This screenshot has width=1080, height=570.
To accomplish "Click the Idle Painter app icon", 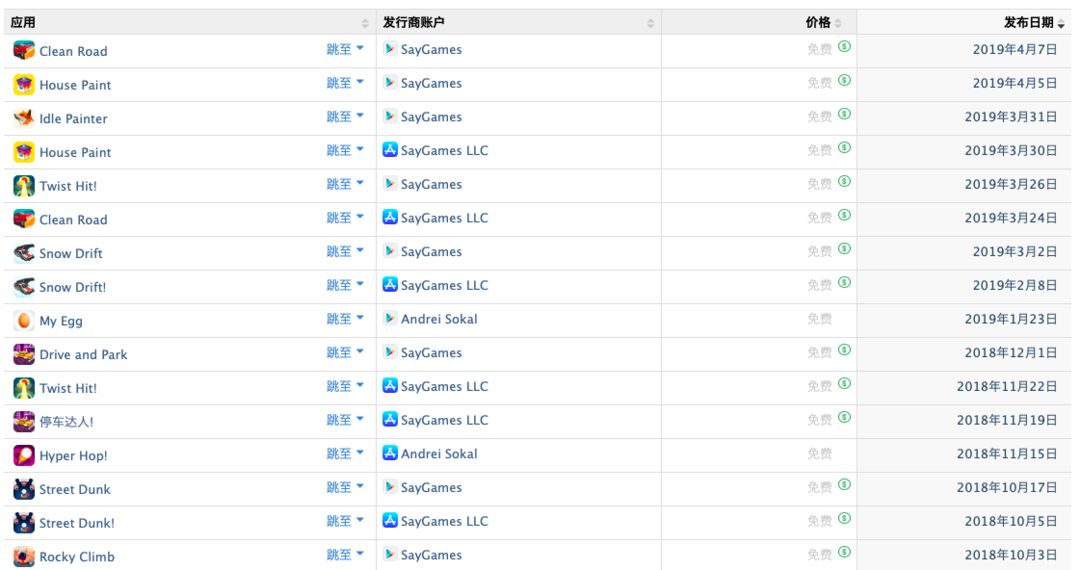I will (x=24, y=118).
